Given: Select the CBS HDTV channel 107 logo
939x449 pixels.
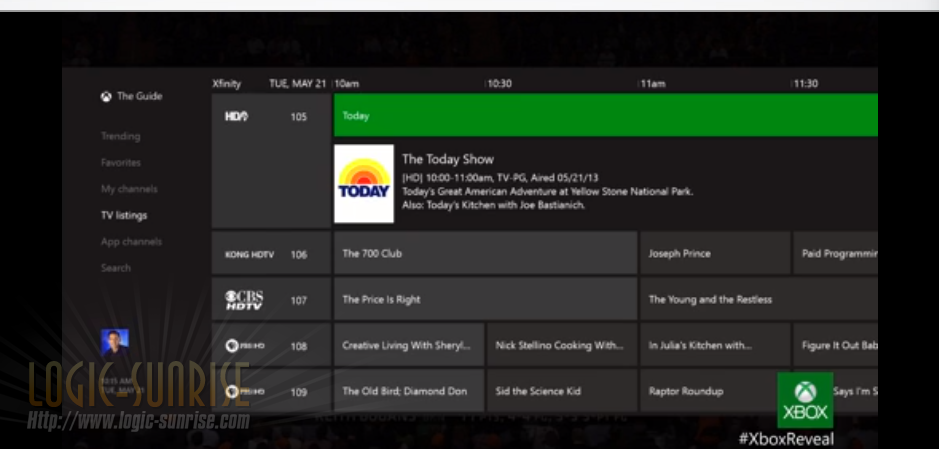Looking at the screenshot, I should point(243,299).
